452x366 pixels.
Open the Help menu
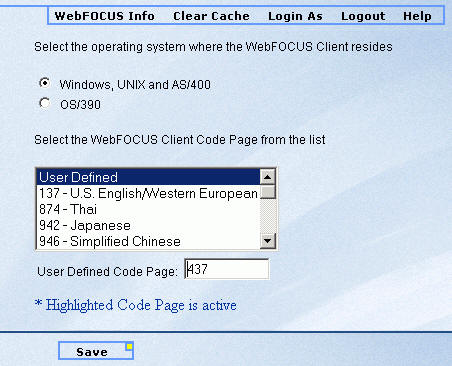coord(417,16)
